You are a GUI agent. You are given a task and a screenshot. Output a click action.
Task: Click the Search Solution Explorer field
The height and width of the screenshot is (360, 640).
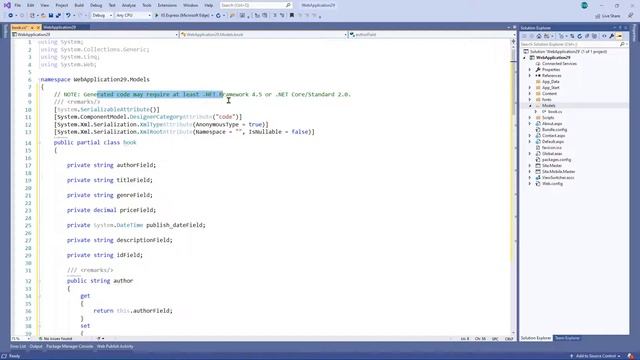pyautogui.click(x=573, y=44)
